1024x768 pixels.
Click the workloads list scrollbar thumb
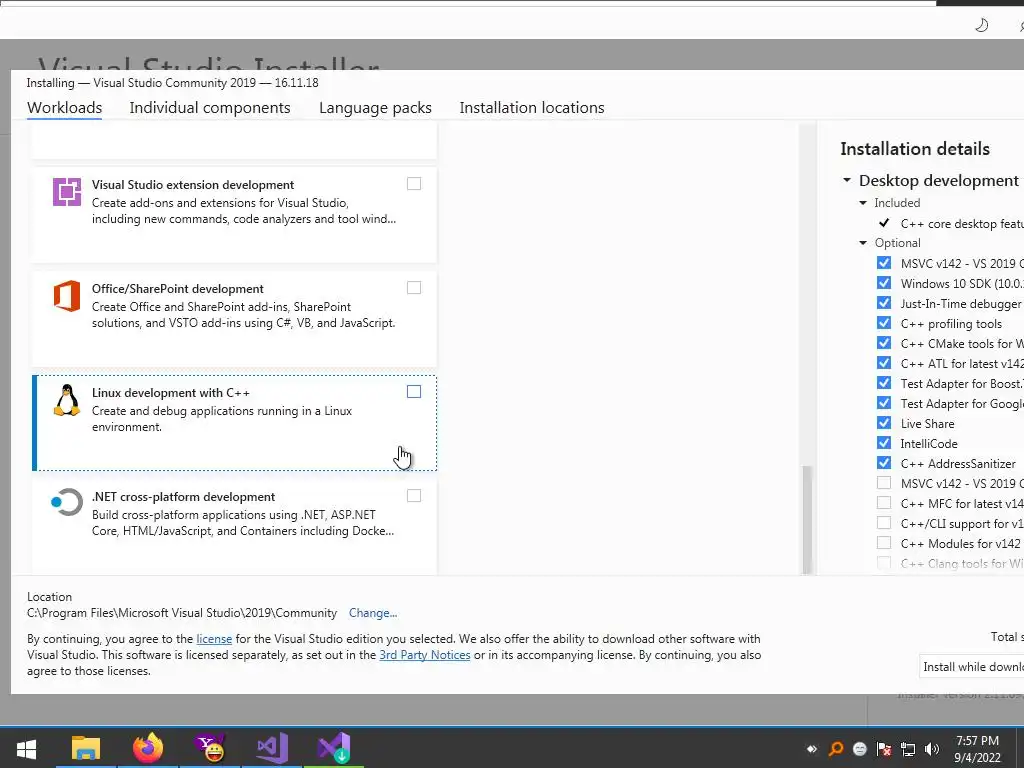(x=807, y=519)
